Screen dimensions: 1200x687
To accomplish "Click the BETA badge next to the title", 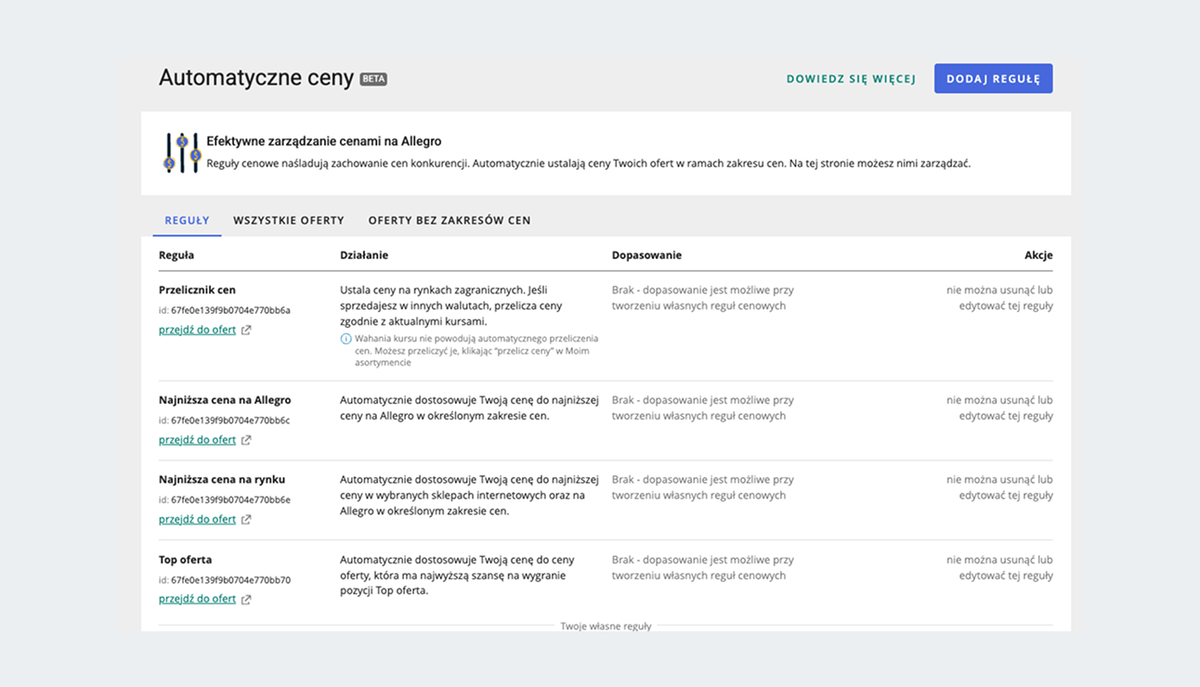I will 373,79.
